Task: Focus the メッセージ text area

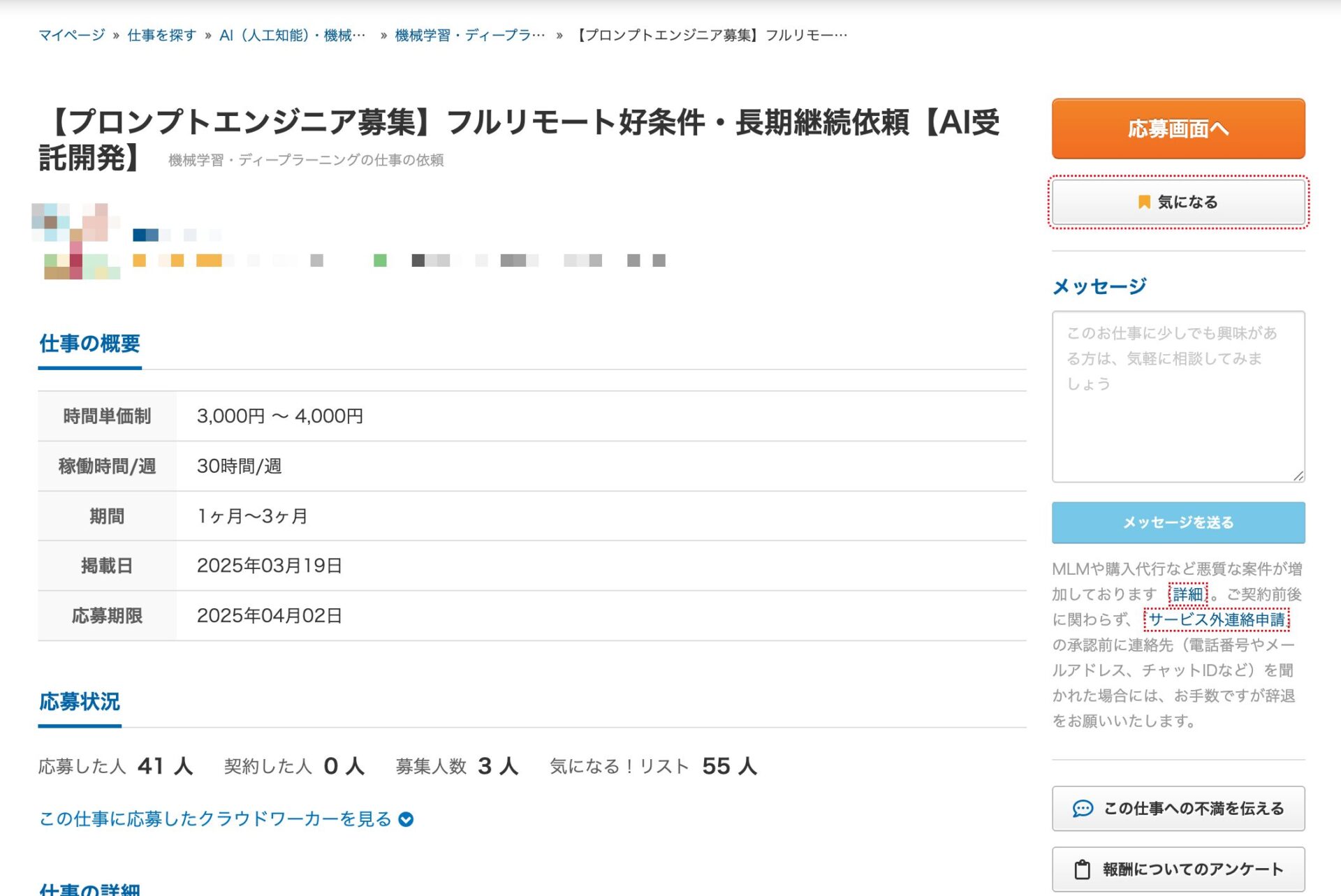Action: point(1178,397)
